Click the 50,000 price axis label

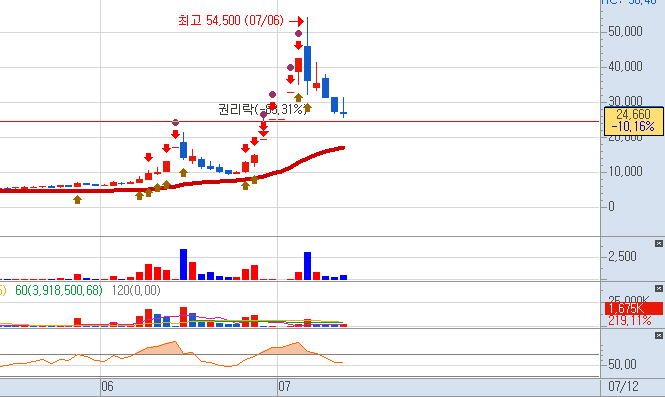625,31
